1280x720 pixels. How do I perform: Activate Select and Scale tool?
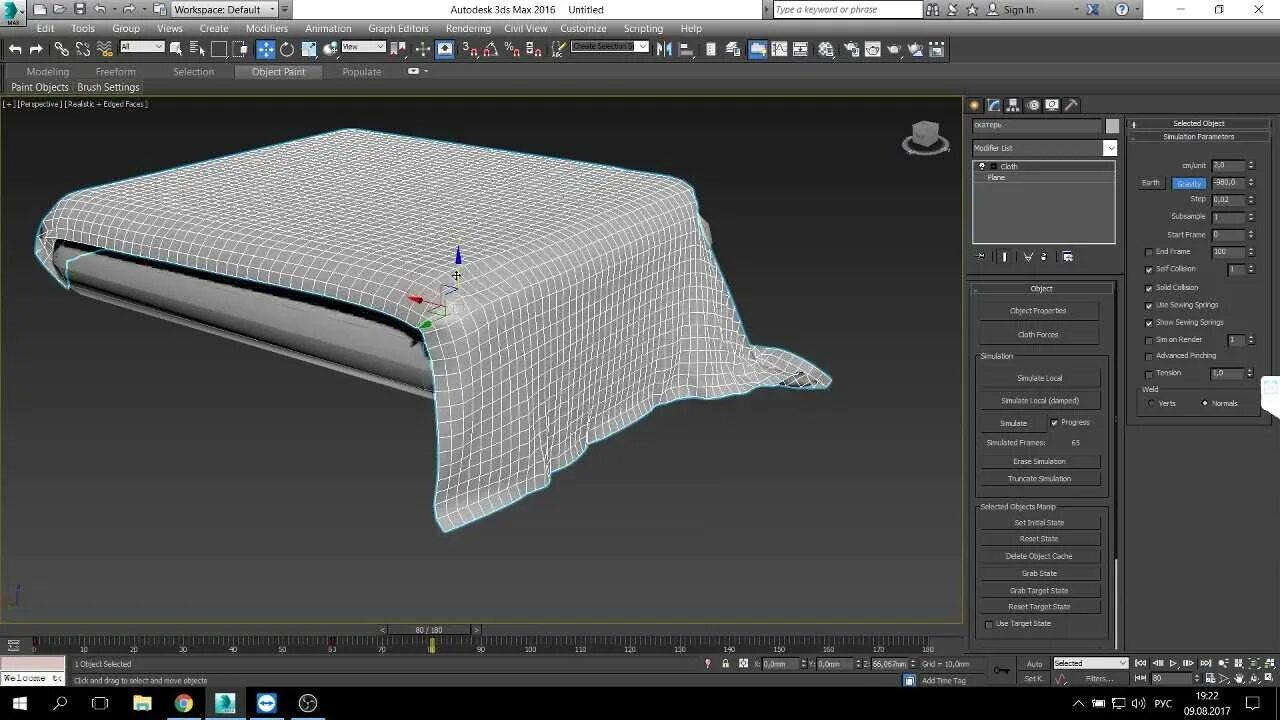tap(309, 48)
